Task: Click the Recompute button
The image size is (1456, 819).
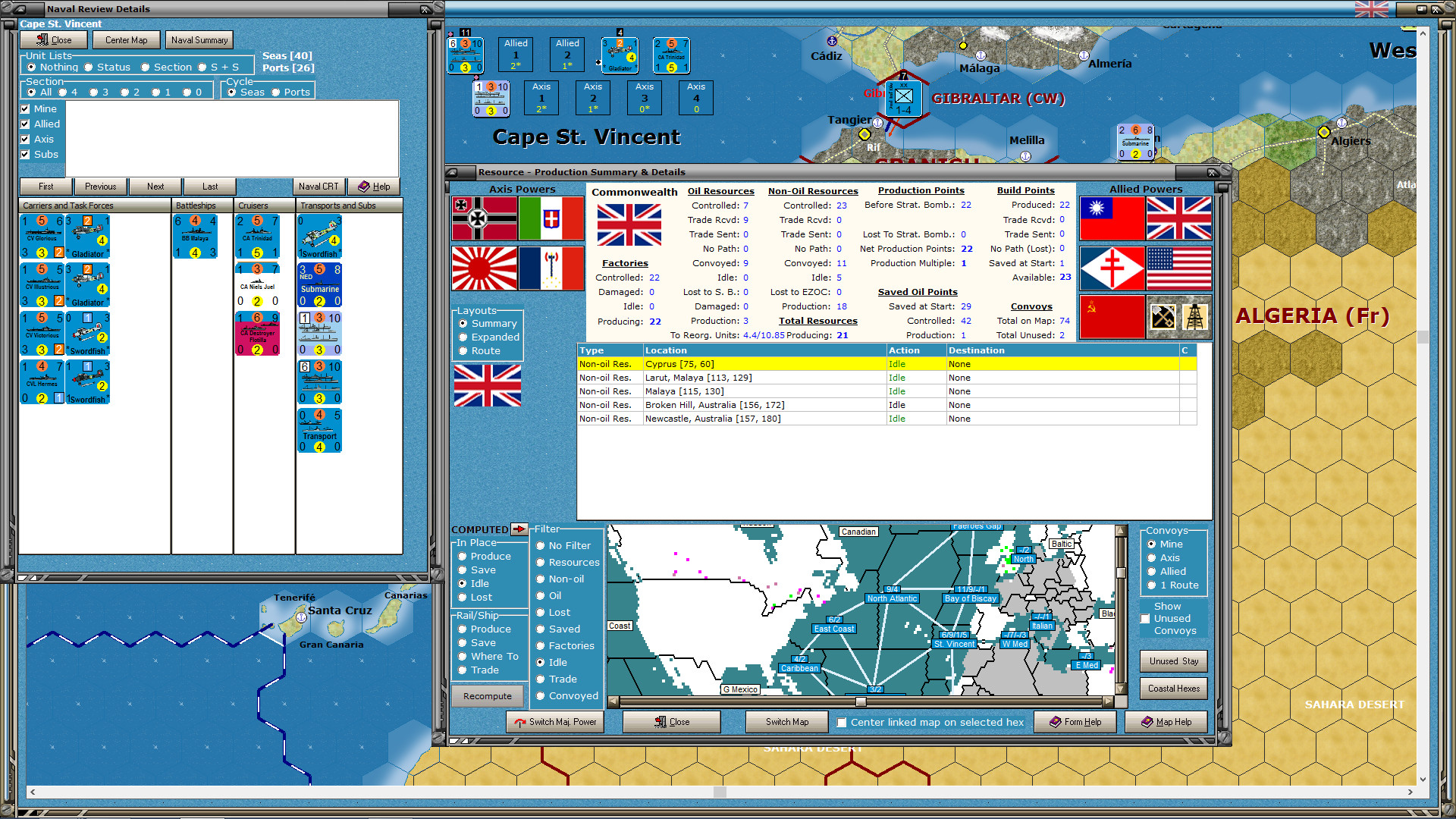Action: tap(488, 696)
